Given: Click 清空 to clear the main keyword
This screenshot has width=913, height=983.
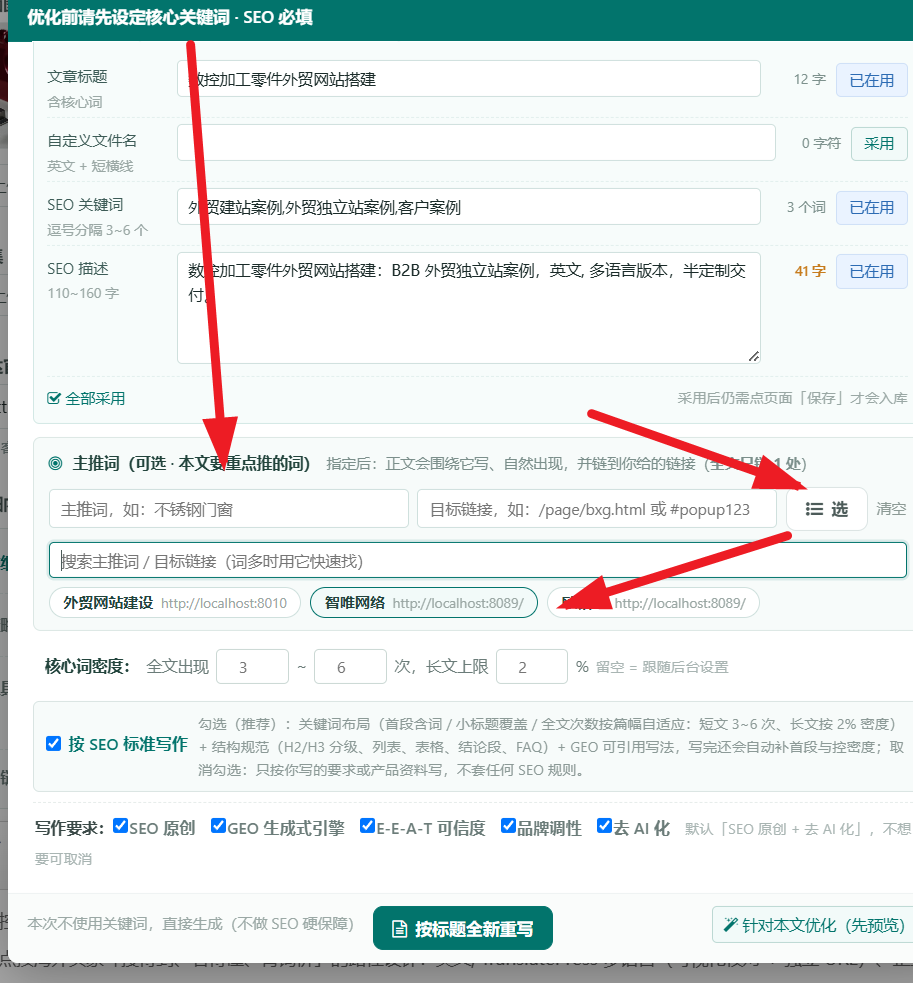Looking at the screenshot, I should click(891, 509).
